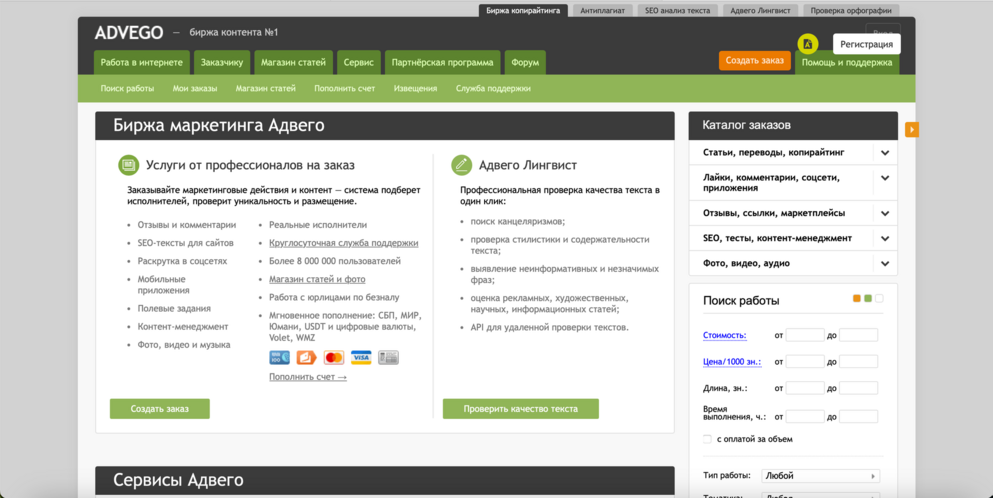Focus the 'Длина, зн.' 'от' input field
The width and height of the screenshot is (993, 498).
[805, 388]
